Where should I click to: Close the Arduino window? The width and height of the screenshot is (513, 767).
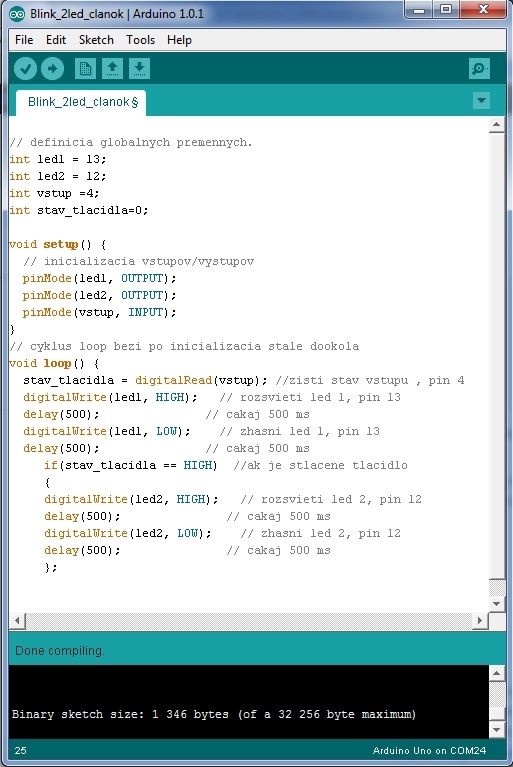pyautogui.click(x=483, y=10)
